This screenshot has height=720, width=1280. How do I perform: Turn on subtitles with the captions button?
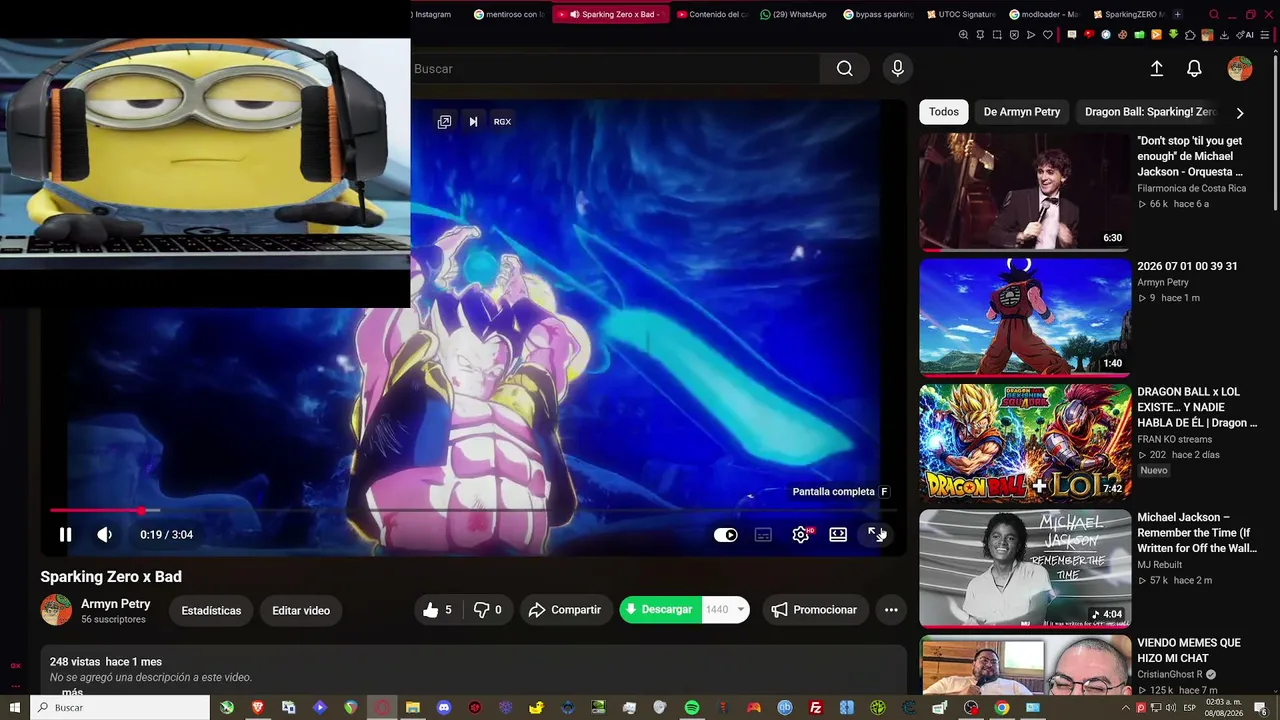[763, 535]
